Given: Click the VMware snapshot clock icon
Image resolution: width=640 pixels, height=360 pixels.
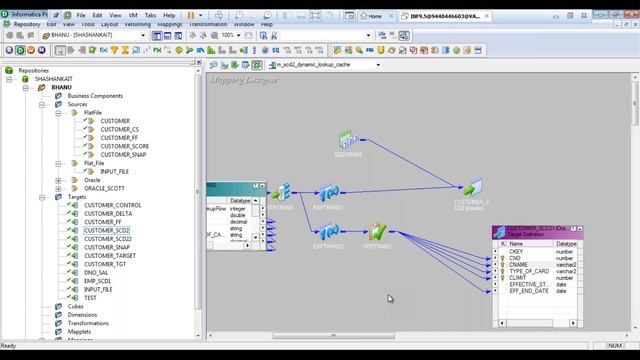Looking at the screenshot, I should (239, 16).
